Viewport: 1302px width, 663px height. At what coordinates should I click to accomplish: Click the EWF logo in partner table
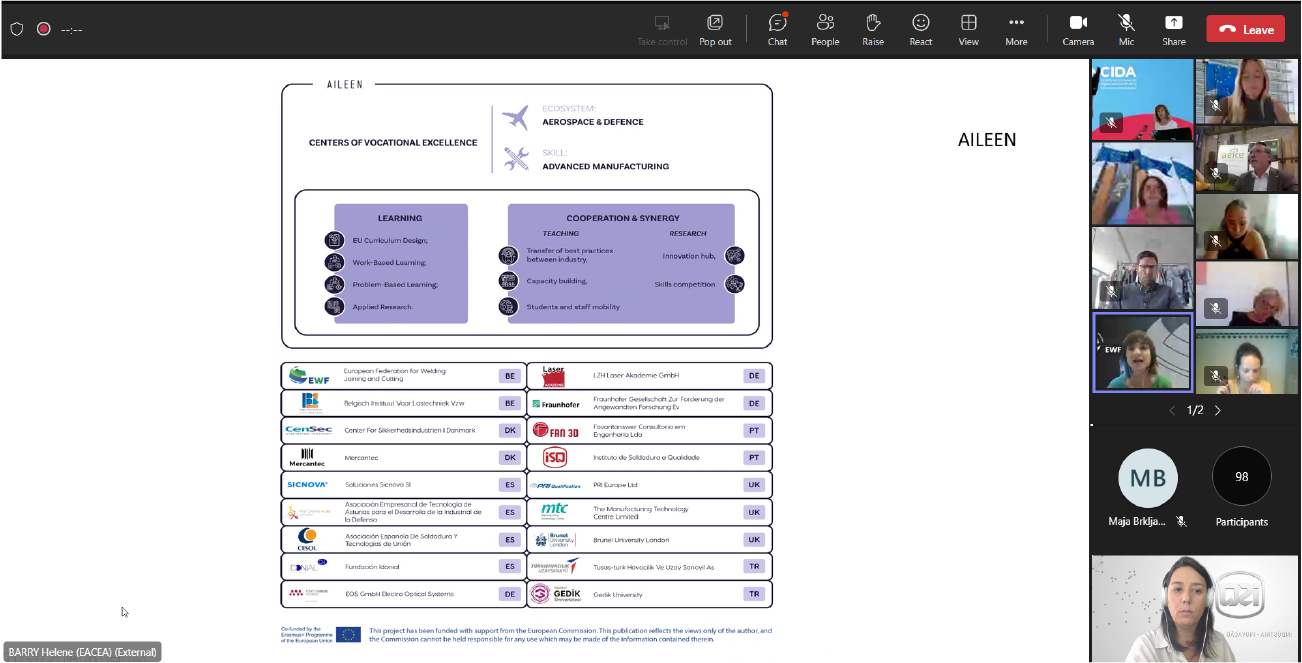pyautogui.click(x=309, y=376)
